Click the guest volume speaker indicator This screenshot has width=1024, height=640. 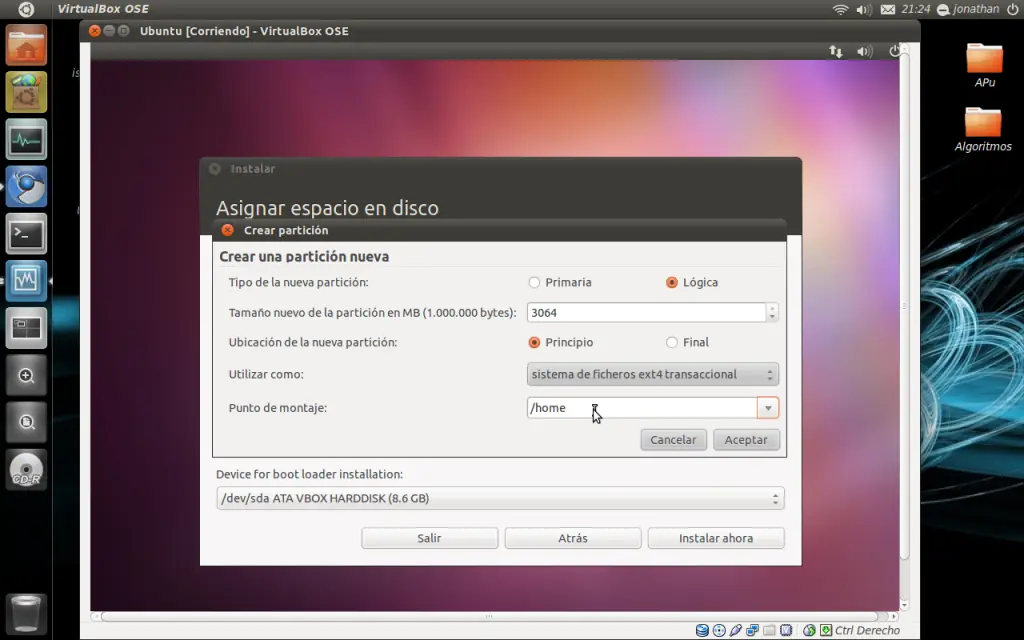pyautogui.click(x=865, y=51)
